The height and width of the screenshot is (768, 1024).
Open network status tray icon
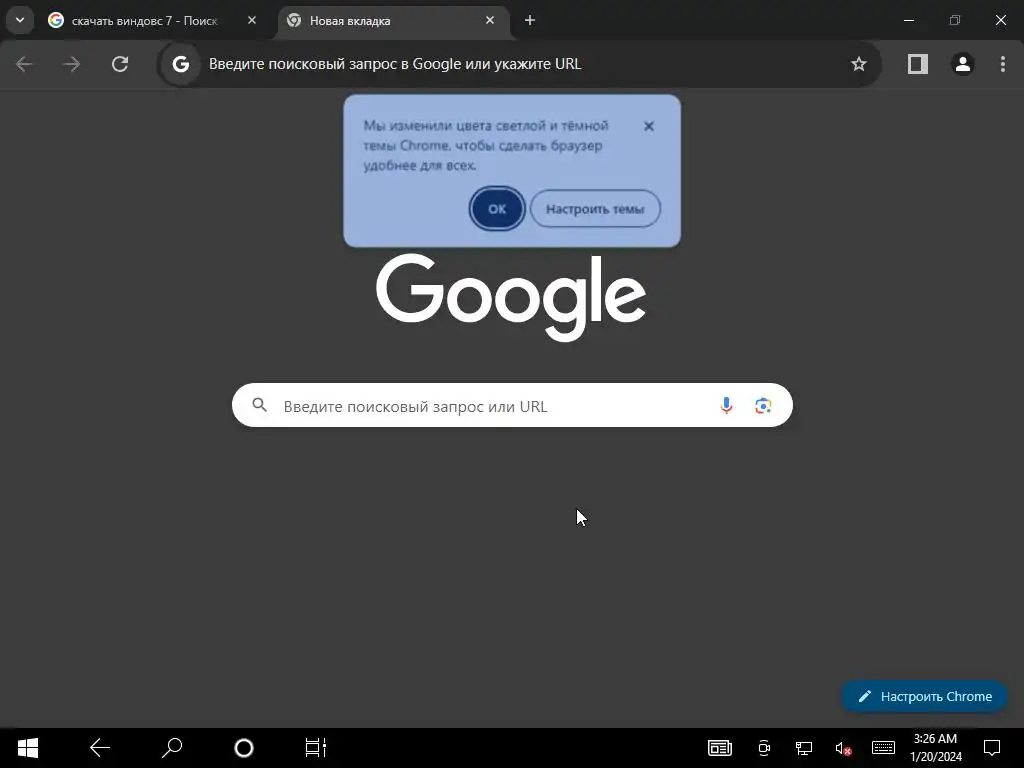(x=803, y=748)
